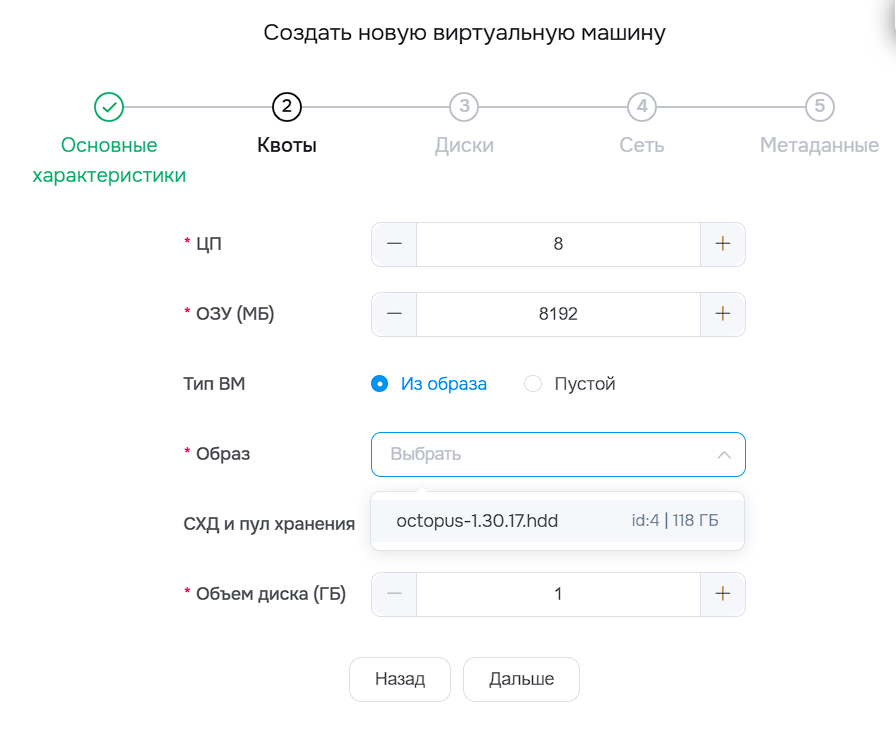Collapse dropdown using the chevron arrow
Image resolution: width=896 pixels, height=733 pixels.
(x=723, y=455)
